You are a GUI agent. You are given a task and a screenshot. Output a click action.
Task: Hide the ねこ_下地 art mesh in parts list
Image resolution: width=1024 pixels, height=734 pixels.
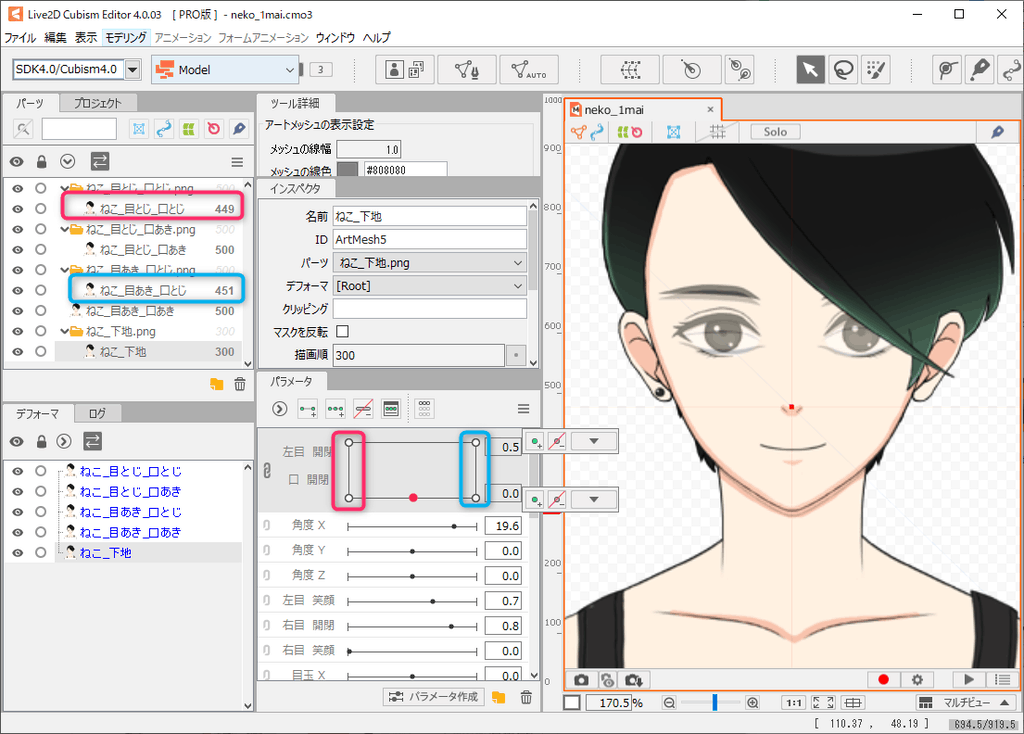[x=17, y=351]
